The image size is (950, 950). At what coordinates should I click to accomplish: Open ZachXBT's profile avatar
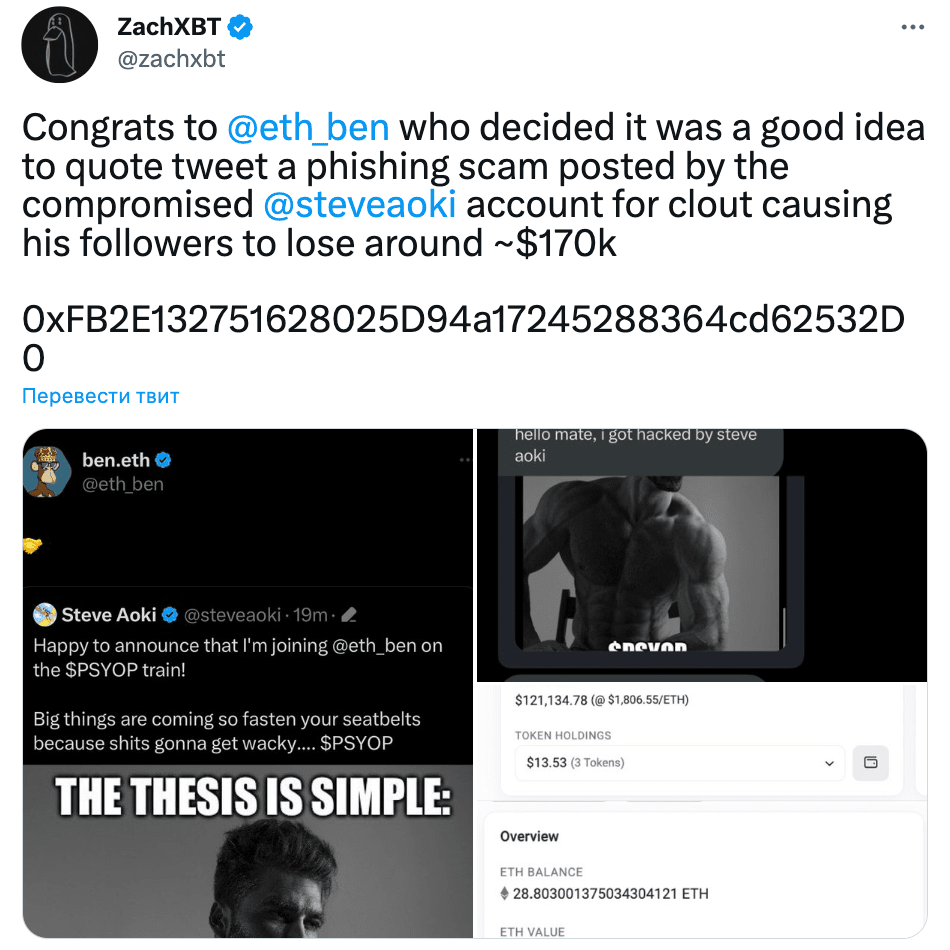(57, 45)
